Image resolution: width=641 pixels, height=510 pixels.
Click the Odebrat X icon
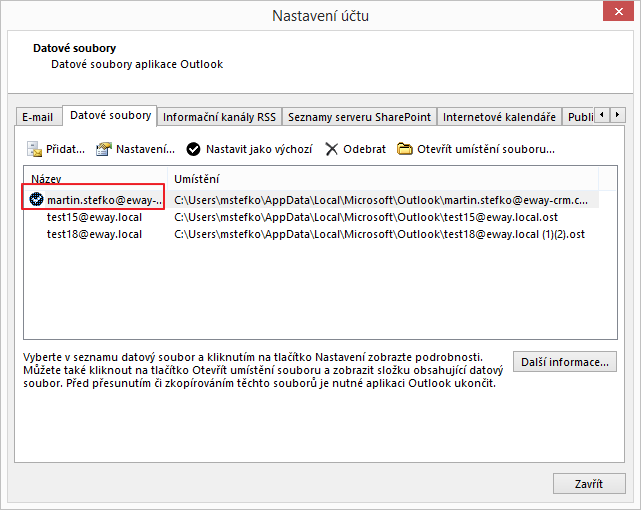(332, 149)
